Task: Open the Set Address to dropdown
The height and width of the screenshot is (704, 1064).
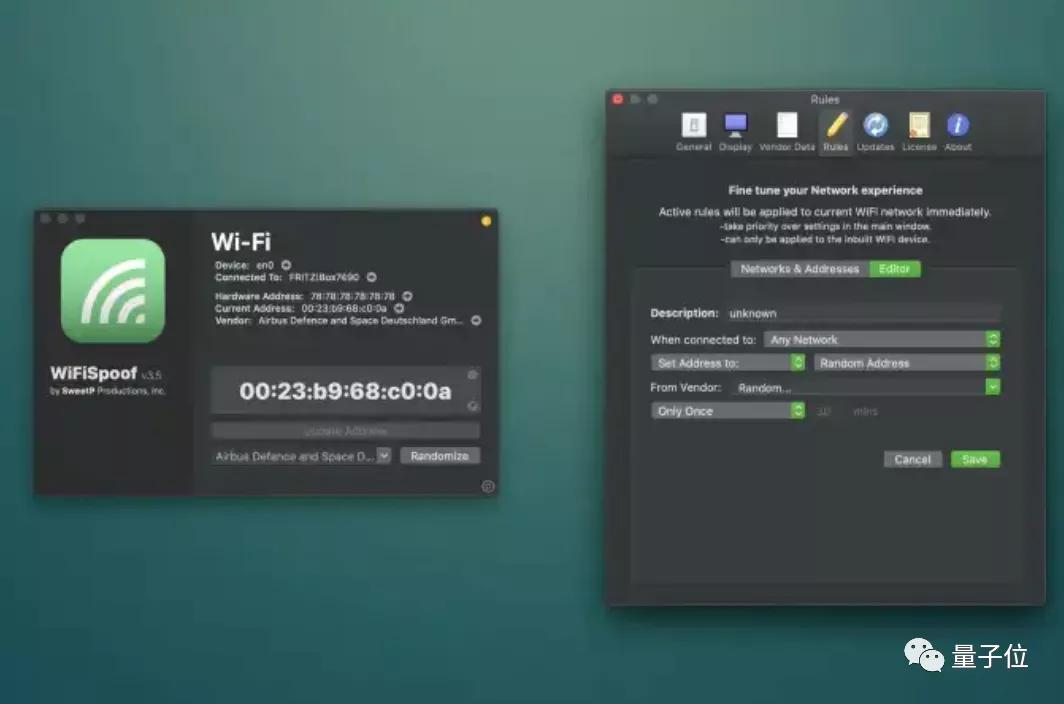Action: point(727,363)
